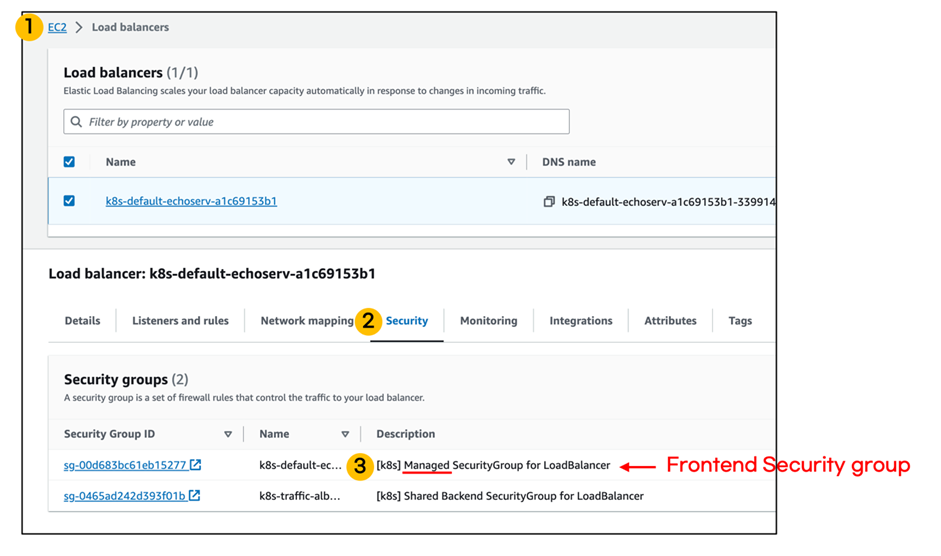Viewport: 941px width, 556px height.
Task: Click the Description column header
Action: 406,434
